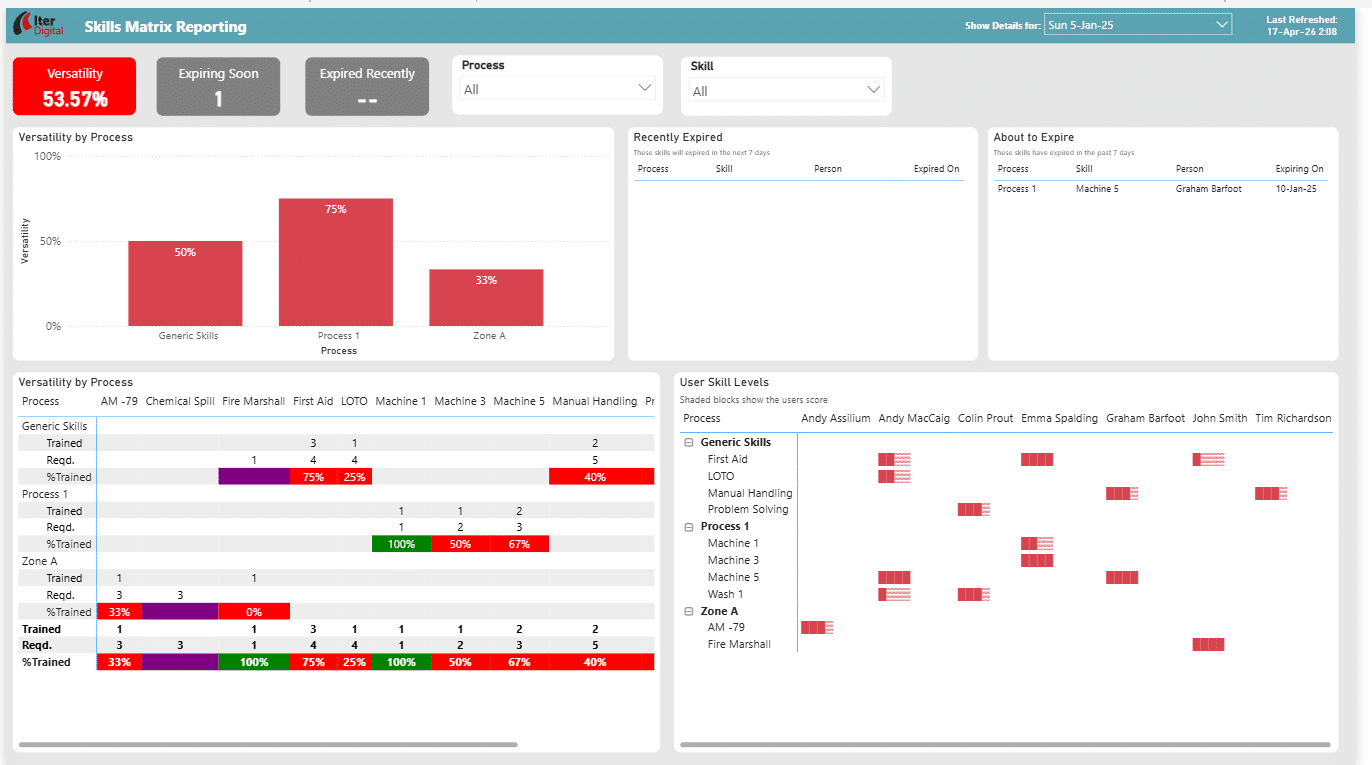
Task: Click the green 100% Machine 1 cell in Process 1
Action: (x=401, y=544)
